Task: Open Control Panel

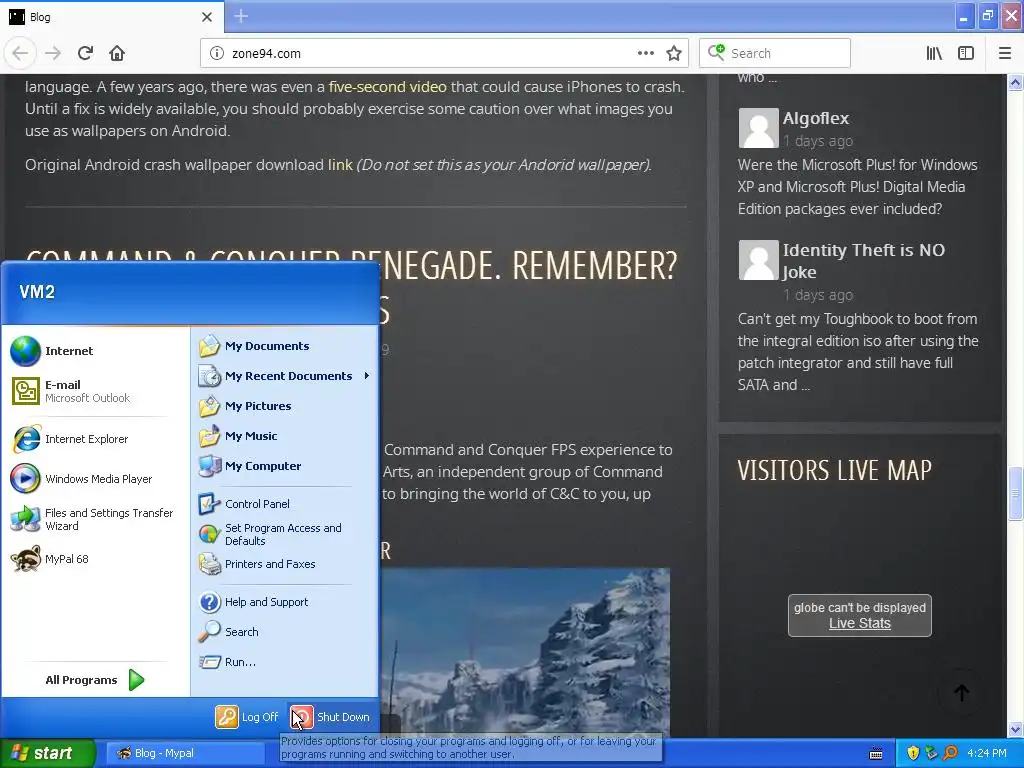Action: point(285,504)
